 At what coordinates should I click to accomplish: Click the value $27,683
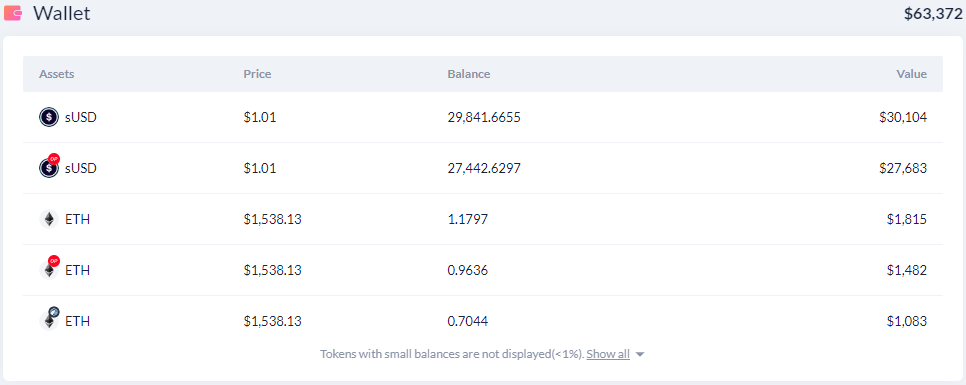point(903,168)
